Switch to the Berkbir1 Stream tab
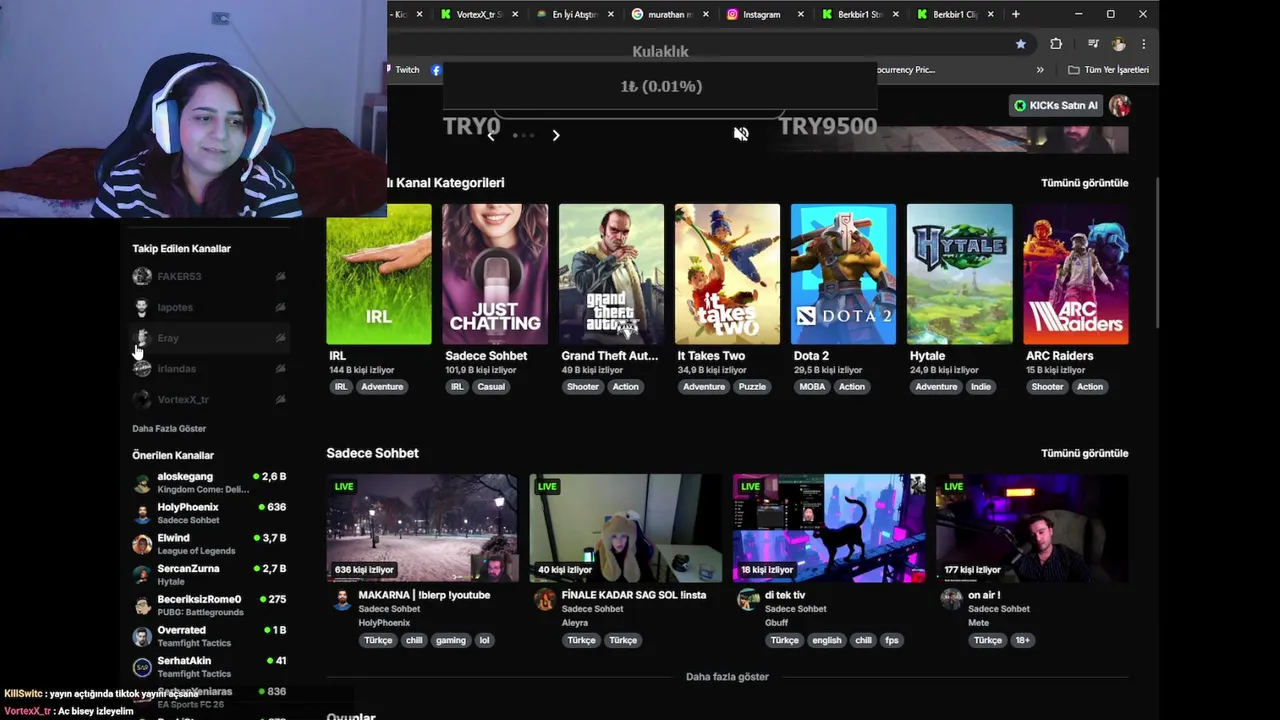This screenshot has height=720, width=1280. click(861, 14)
